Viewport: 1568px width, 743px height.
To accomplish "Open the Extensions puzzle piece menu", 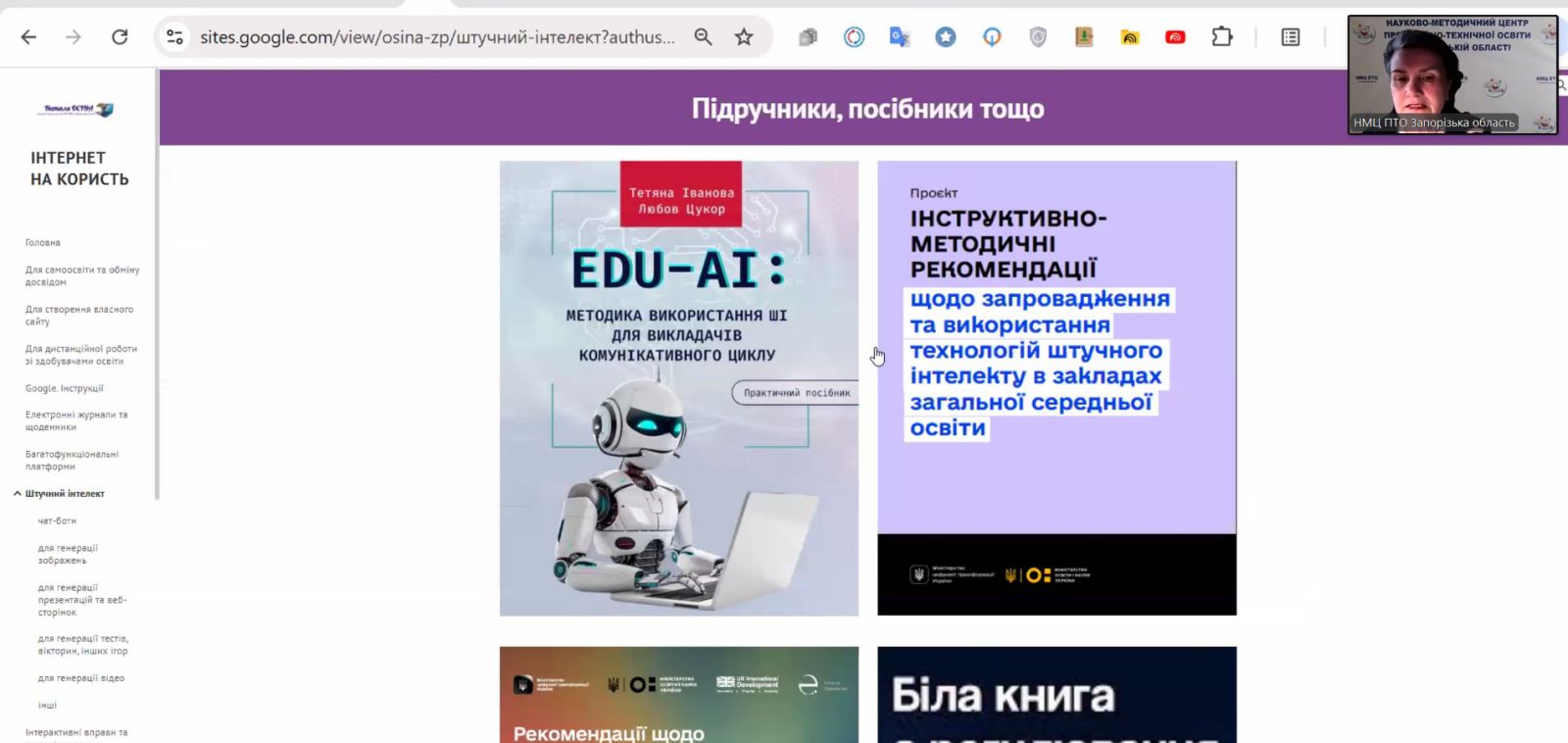I will click(1221, 37).
